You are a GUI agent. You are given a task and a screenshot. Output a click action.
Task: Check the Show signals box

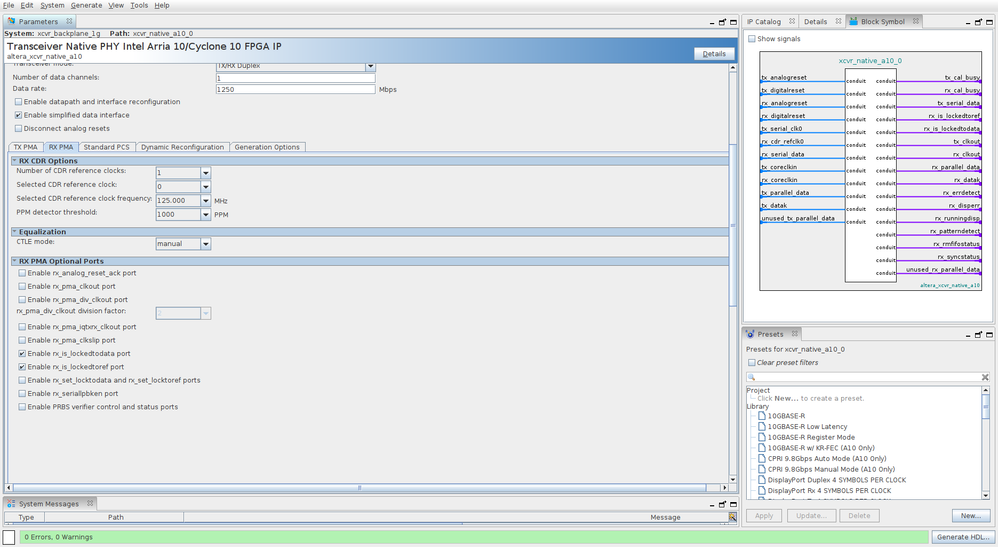752,39
